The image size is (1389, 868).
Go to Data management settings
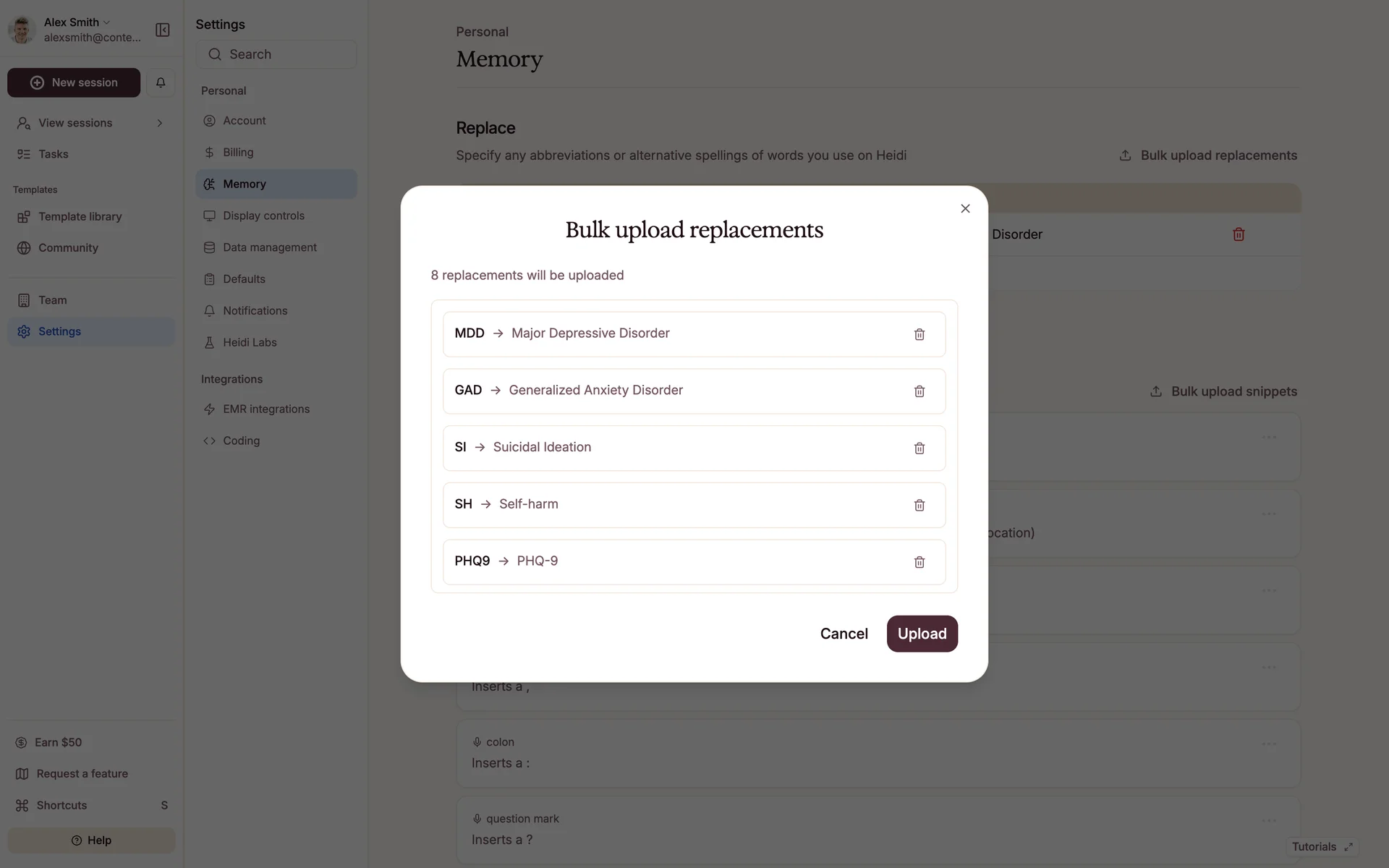coord(269,247)
